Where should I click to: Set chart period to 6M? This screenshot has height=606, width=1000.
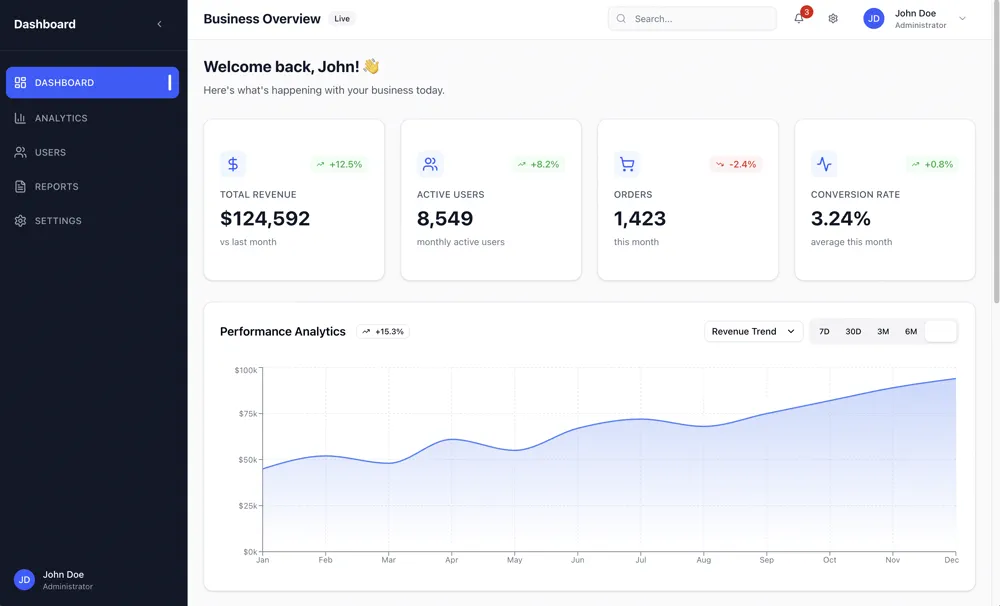pyautogui.click(x=911, y=332)
